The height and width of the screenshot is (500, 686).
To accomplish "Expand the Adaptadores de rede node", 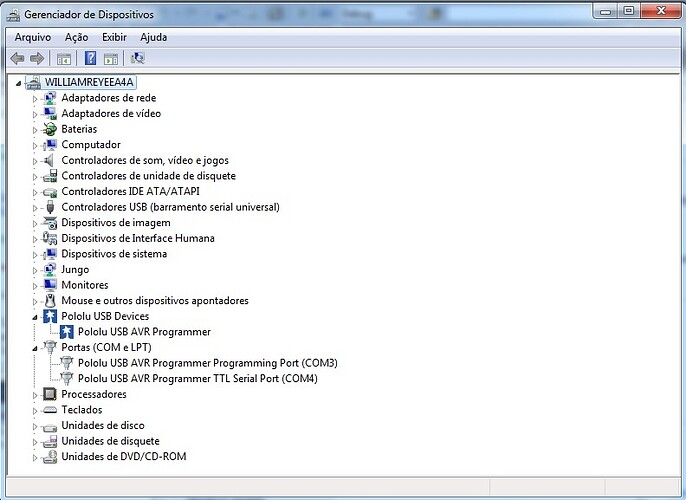I will point(35,98).
